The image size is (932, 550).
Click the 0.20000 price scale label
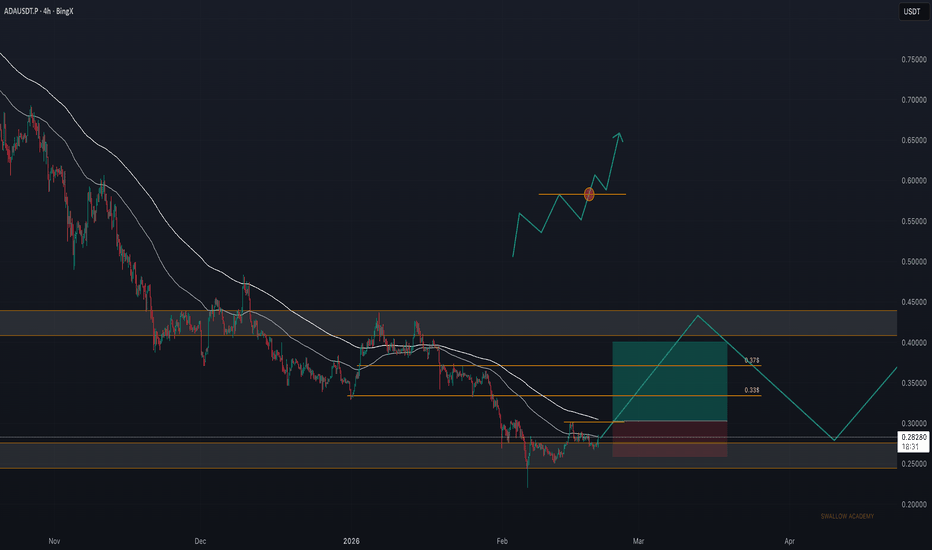tap(910, 505)
